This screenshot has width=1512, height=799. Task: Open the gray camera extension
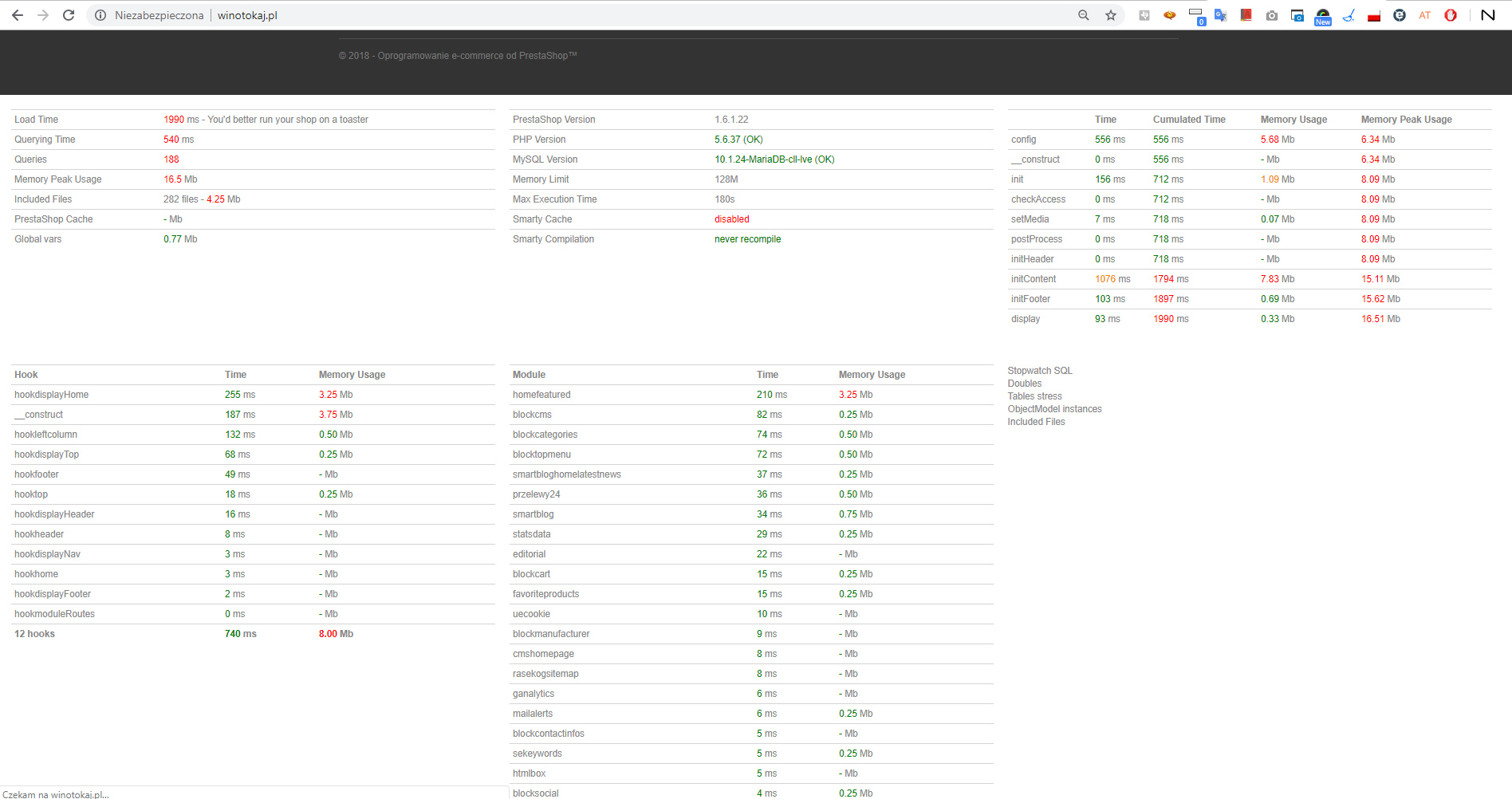(1272, 15)
